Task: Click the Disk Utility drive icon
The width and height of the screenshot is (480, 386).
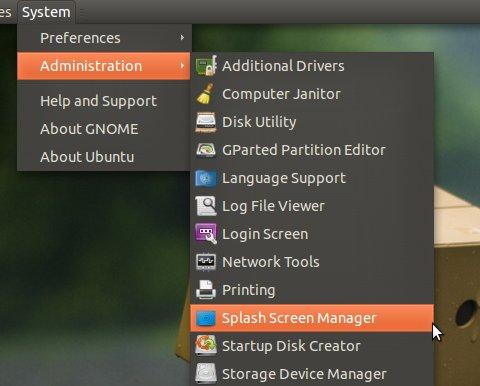Action: click(x=206, y=122)
